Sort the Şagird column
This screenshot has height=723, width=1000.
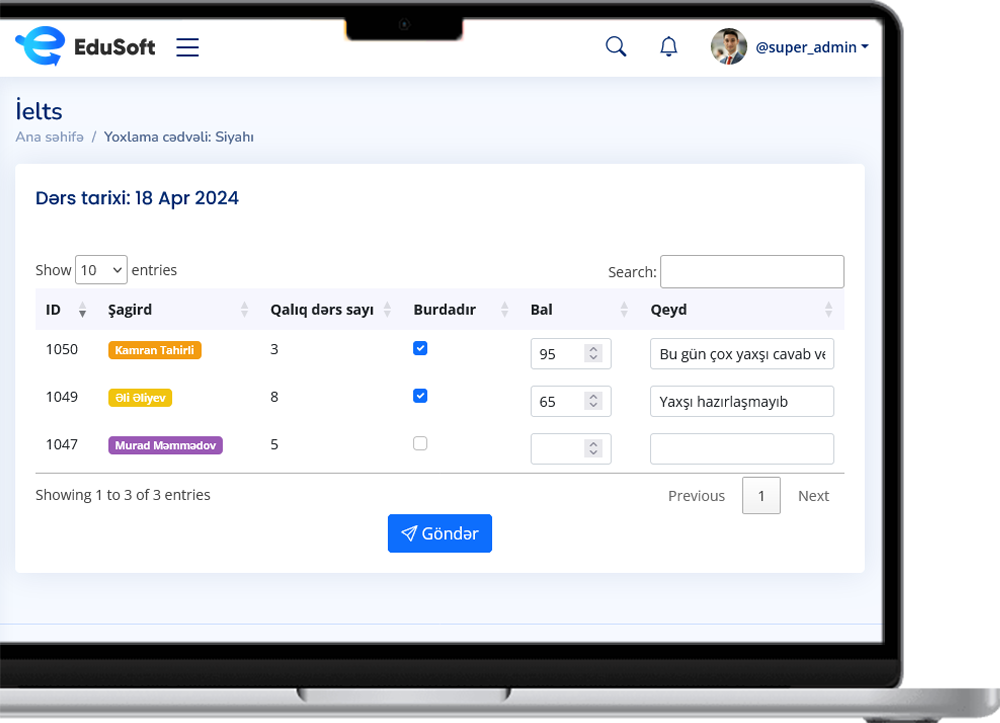245,310
